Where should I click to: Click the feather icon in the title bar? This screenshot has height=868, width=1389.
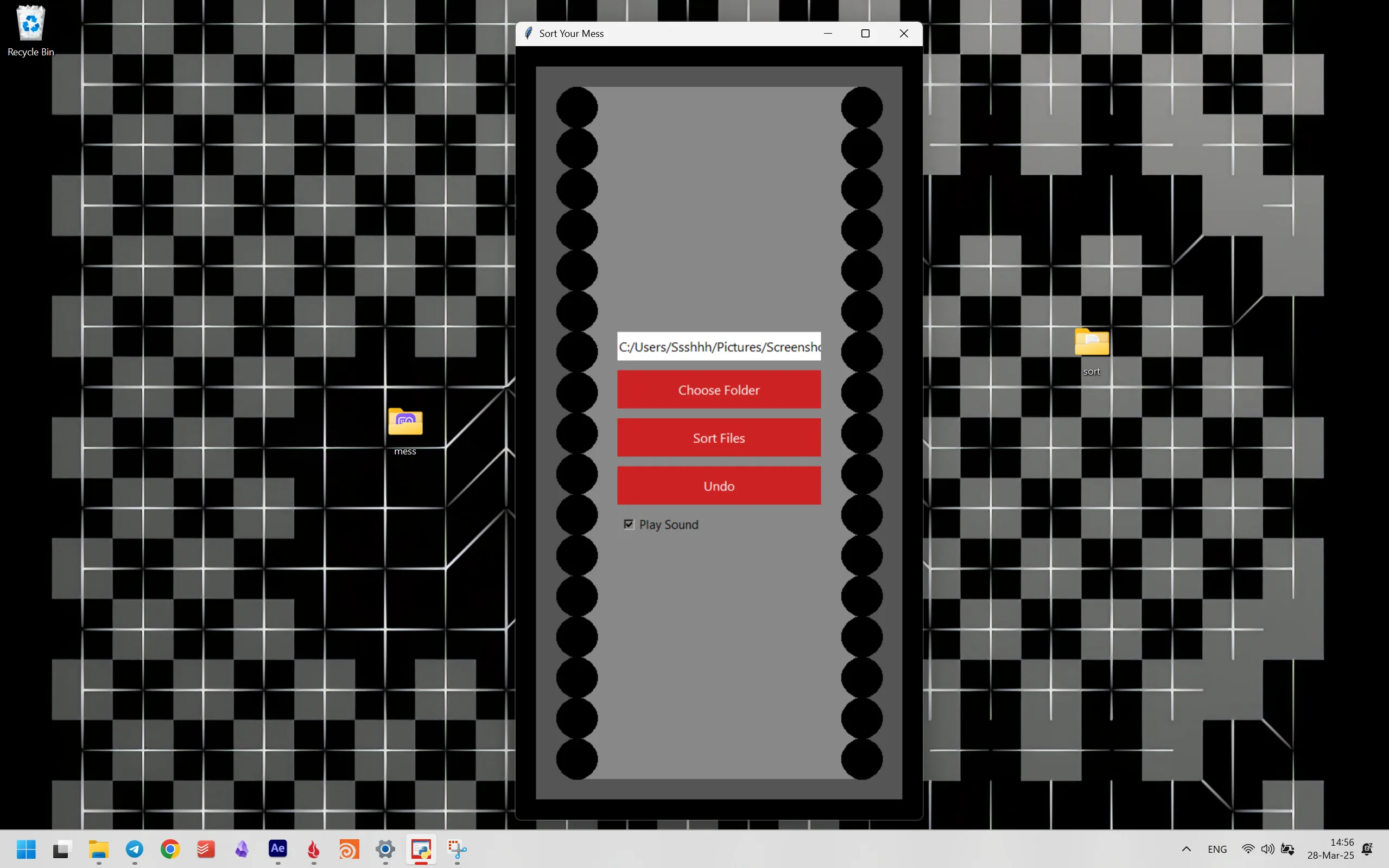528,33
